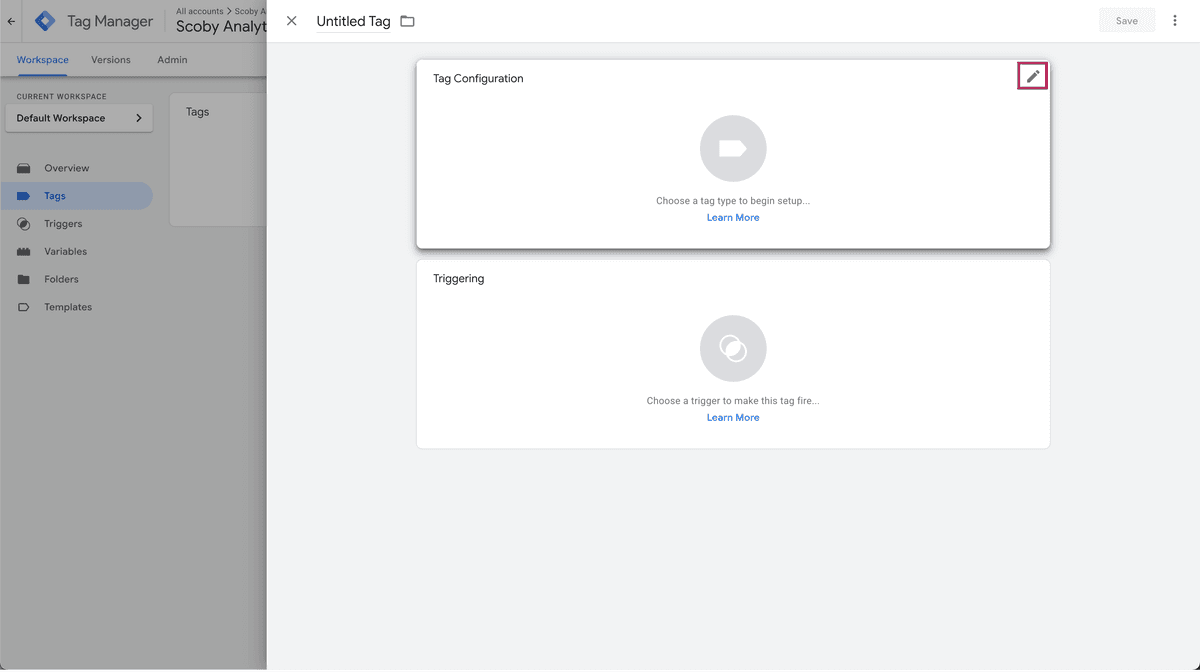Screen dimensions: 1200x672
Task: Open Triggers in the sidebar
Action: [x=63, y=224]
